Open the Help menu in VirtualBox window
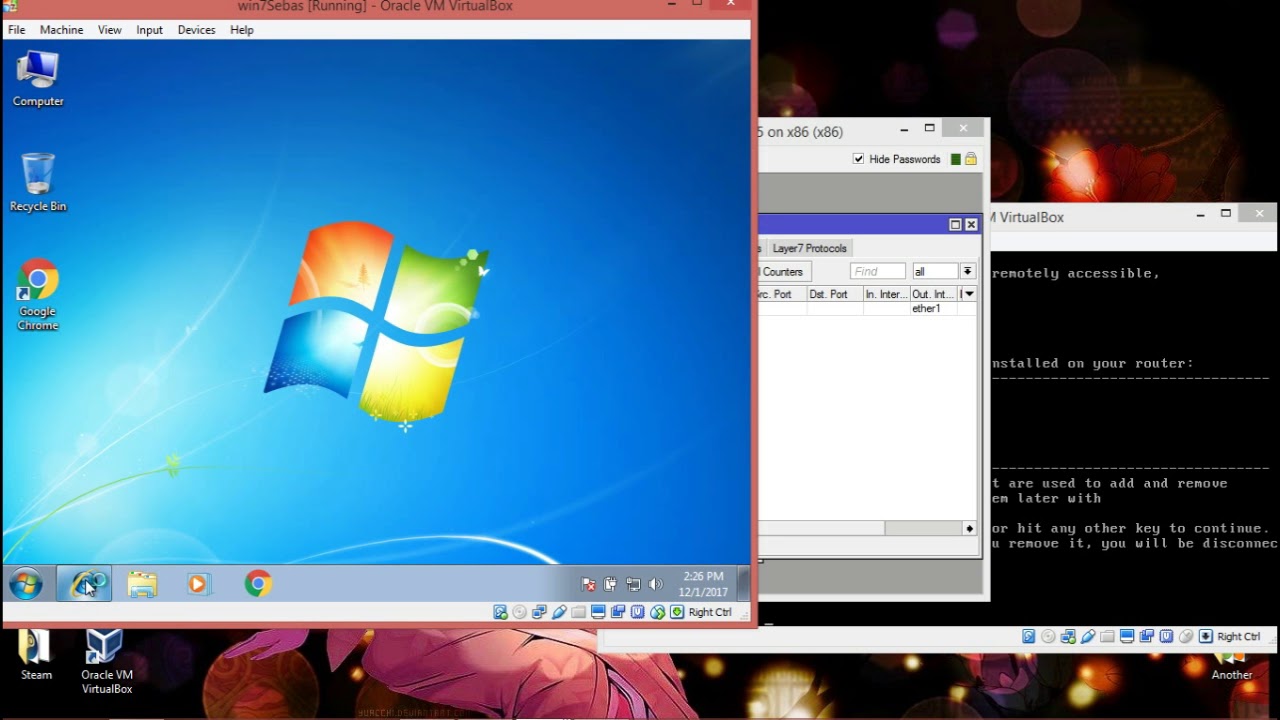1280x720 pixels. 242,30
